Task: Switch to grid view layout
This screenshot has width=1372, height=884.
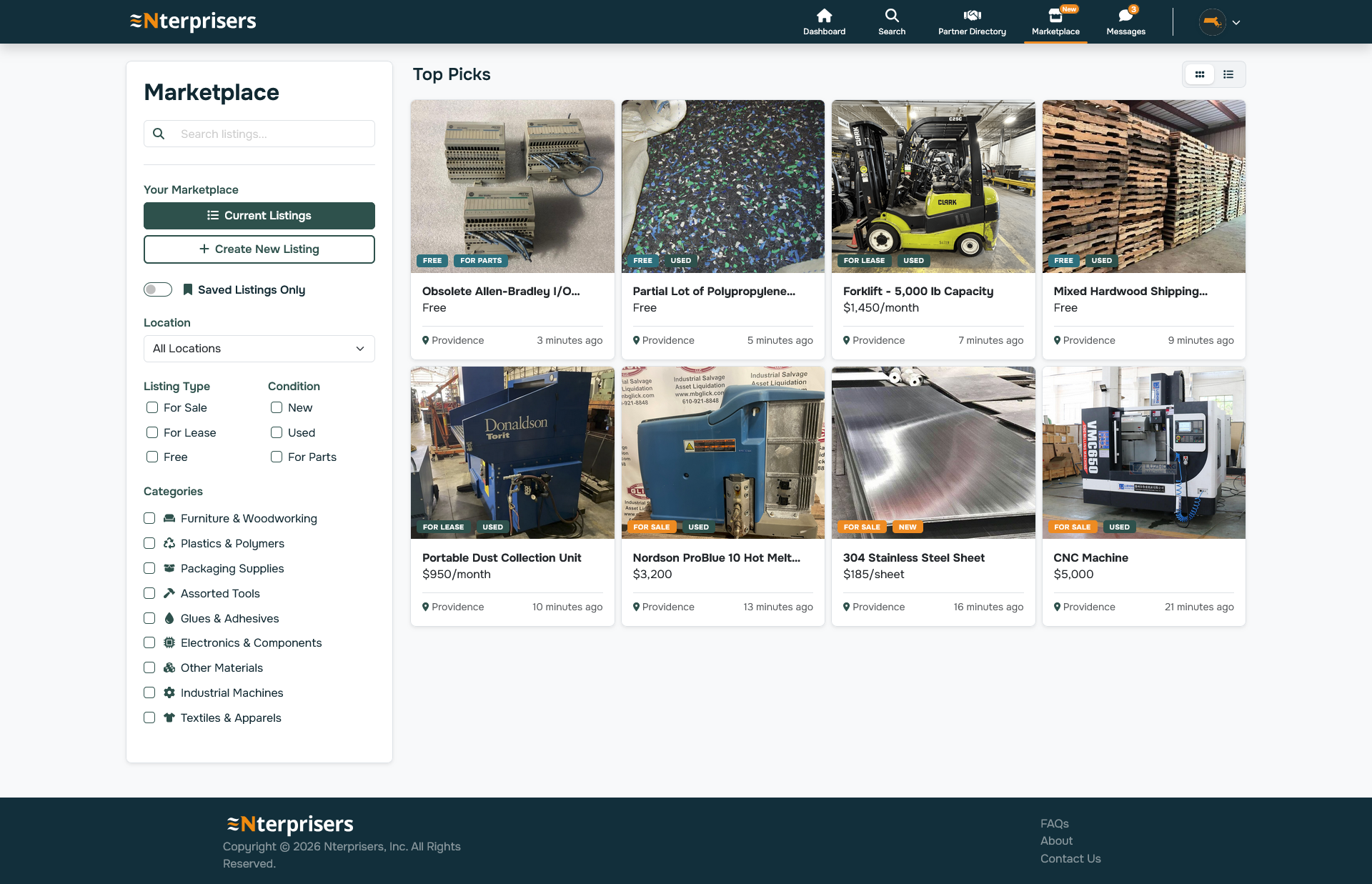Action: [1200, 74]
